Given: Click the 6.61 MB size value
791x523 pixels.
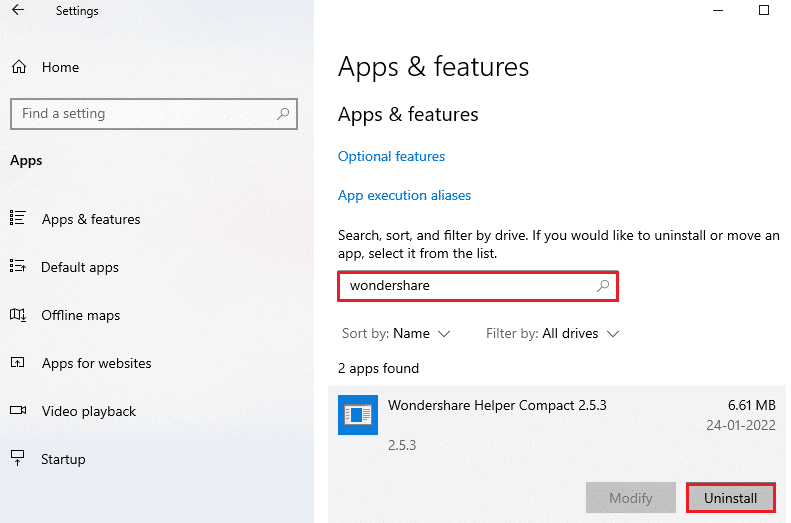Looking at the screenshot, I should tap(751, 405).
